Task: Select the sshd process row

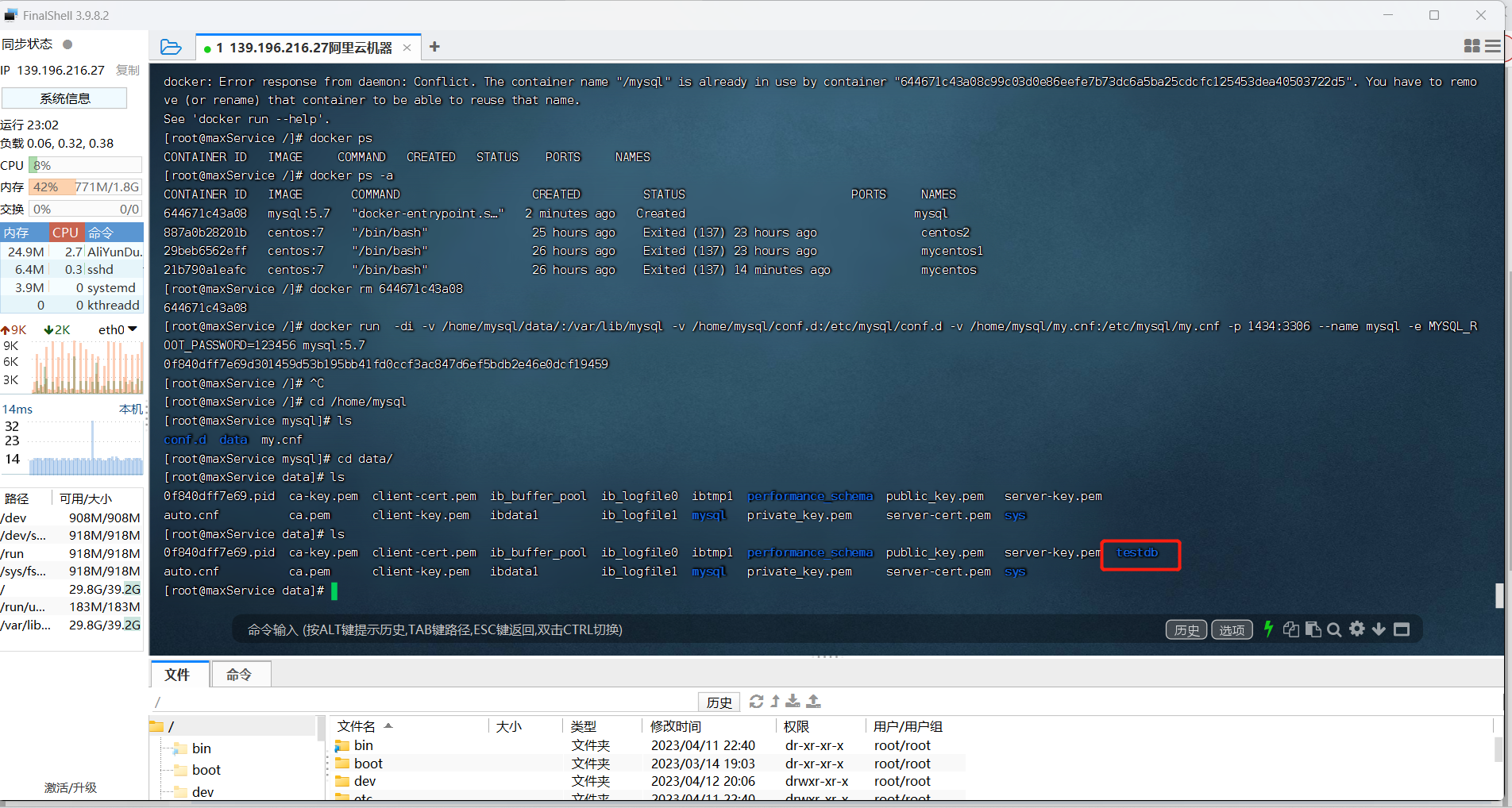Action: pos(72,270)
